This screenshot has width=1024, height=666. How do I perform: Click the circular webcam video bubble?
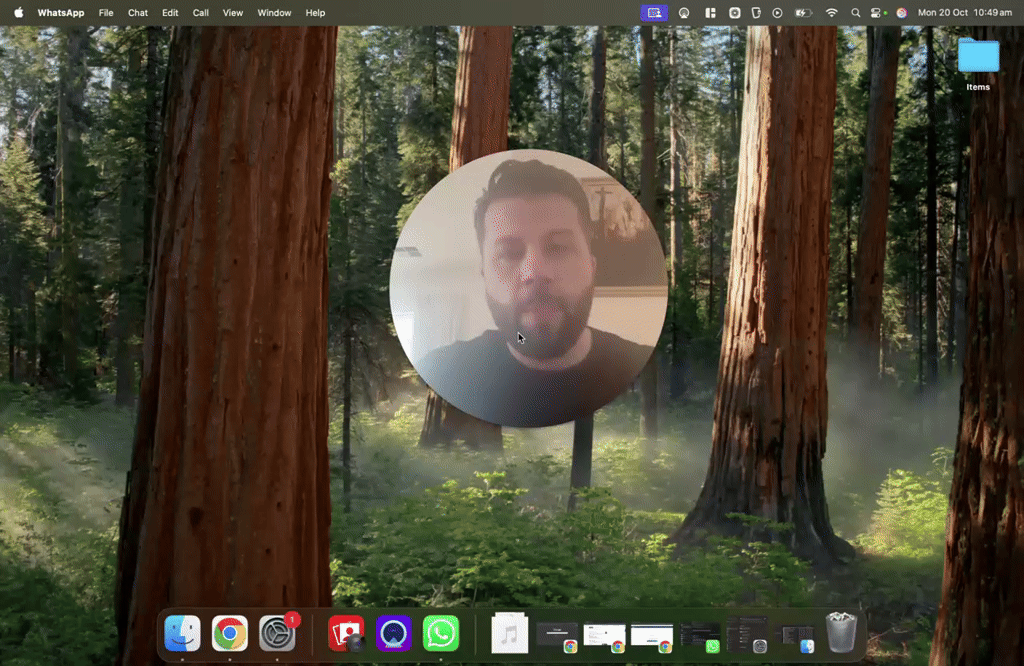click(528, 288)
